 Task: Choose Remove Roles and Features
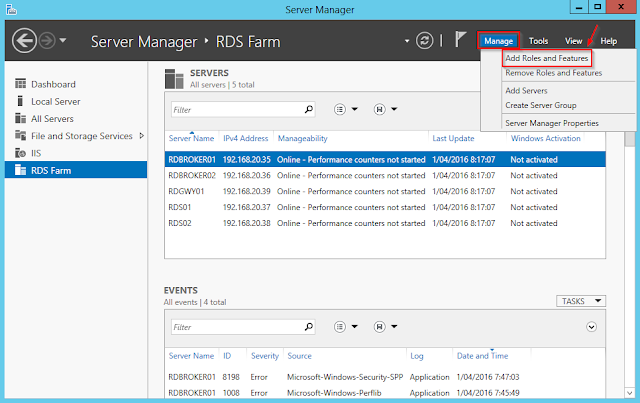pos(553,73)
